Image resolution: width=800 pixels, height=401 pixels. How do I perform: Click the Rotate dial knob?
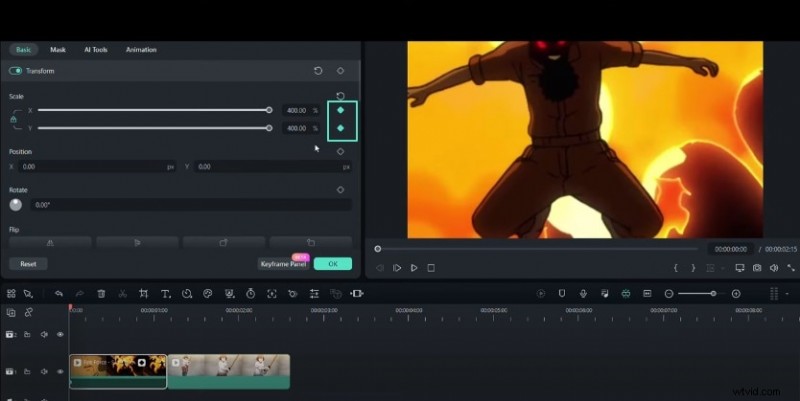tap(16, 205)
